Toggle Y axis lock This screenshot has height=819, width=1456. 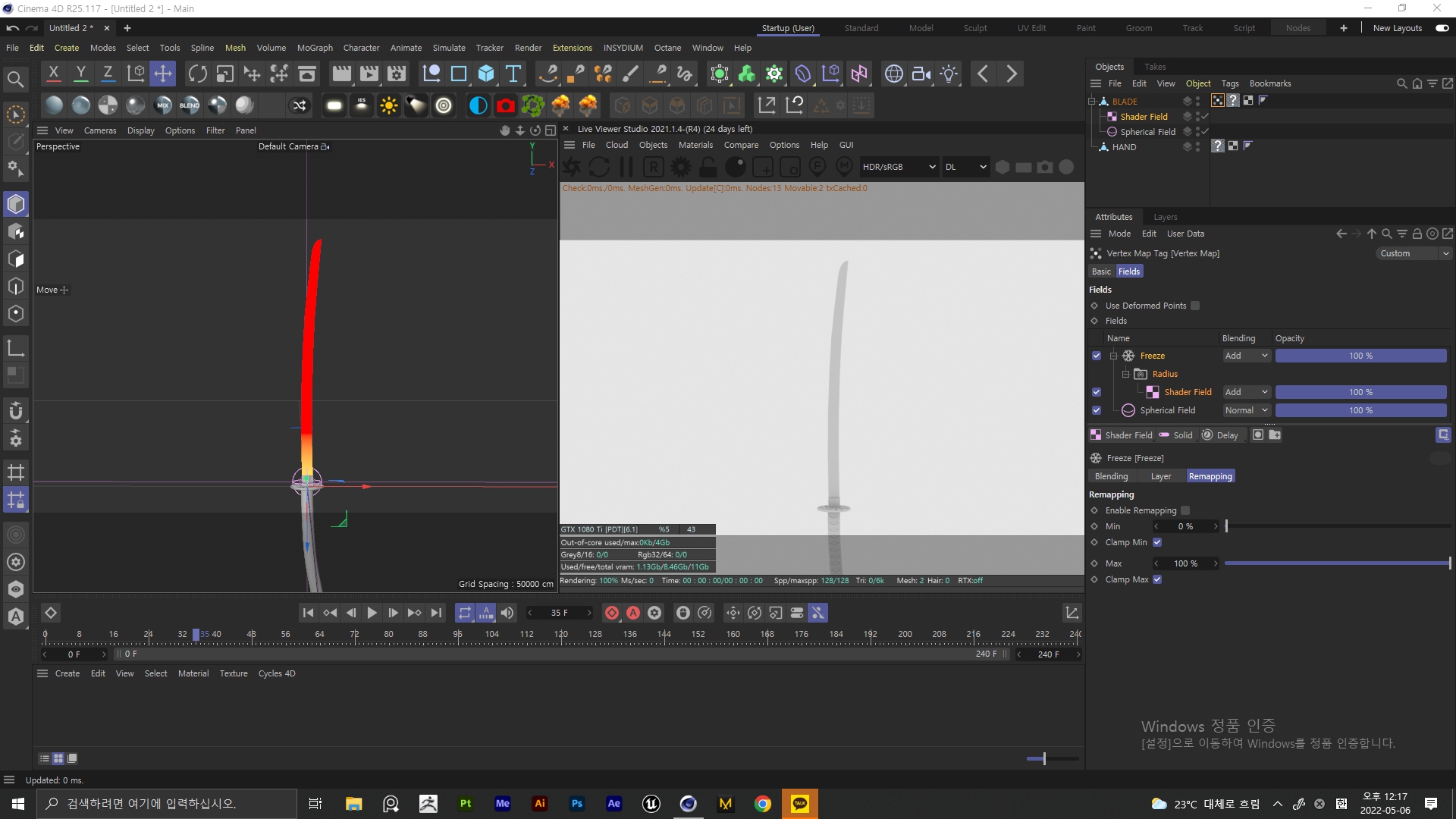pyautogui.click(x=80, y=74)
